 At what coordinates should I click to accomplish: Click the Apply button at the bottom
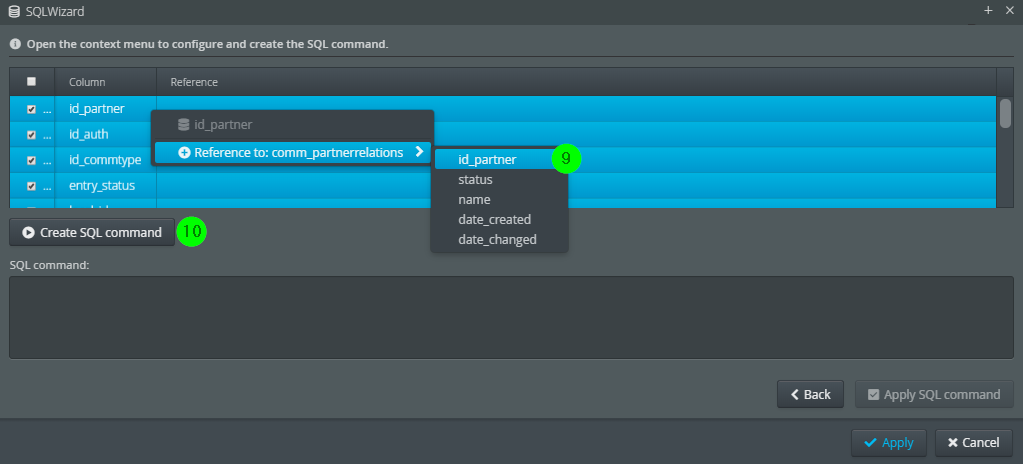pyautogui.click(x=889, y=442)
